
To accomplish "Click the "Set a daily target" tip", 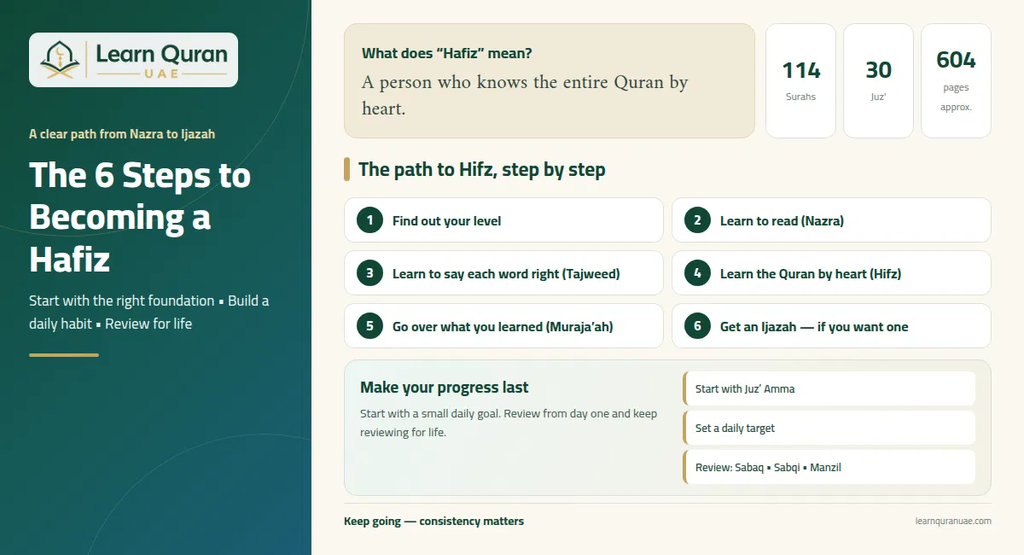I will pyautogui.click(x=829, y=428).
